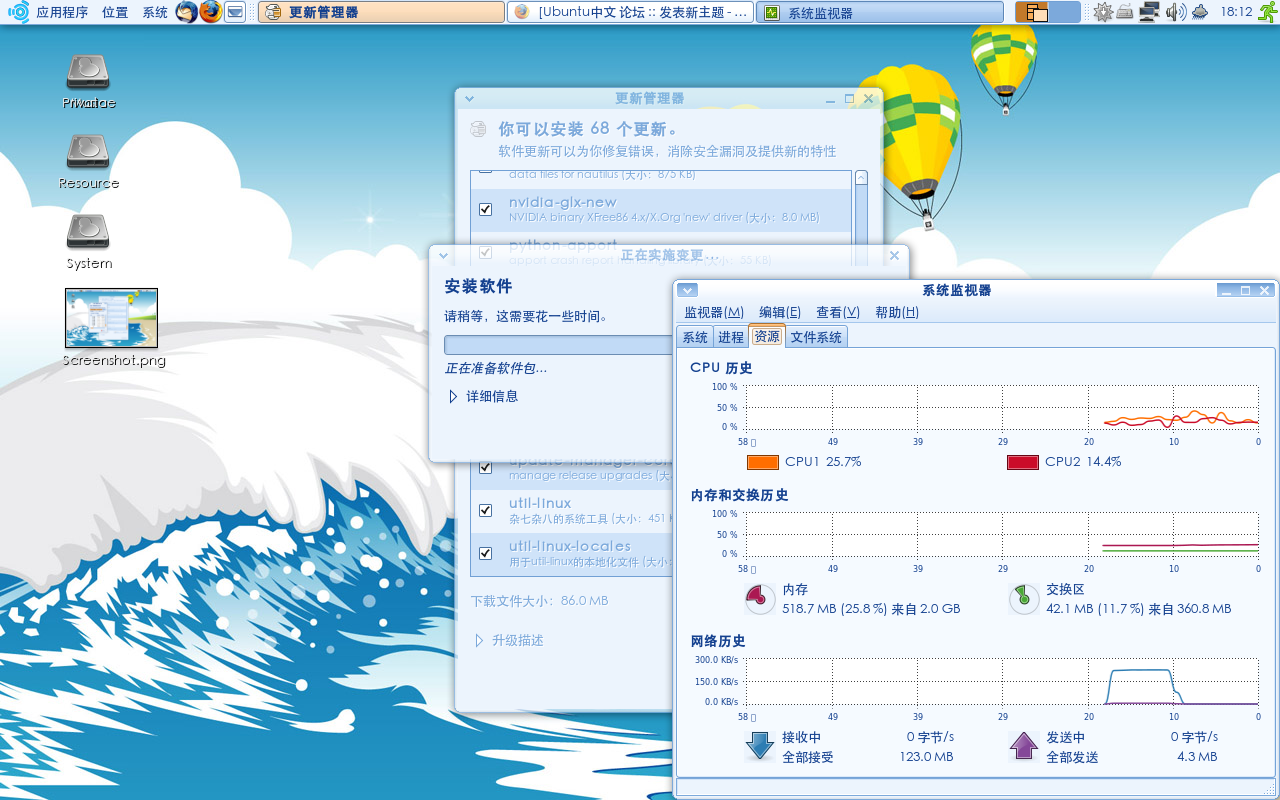Open the System drive desktop icon

[88, 240]
